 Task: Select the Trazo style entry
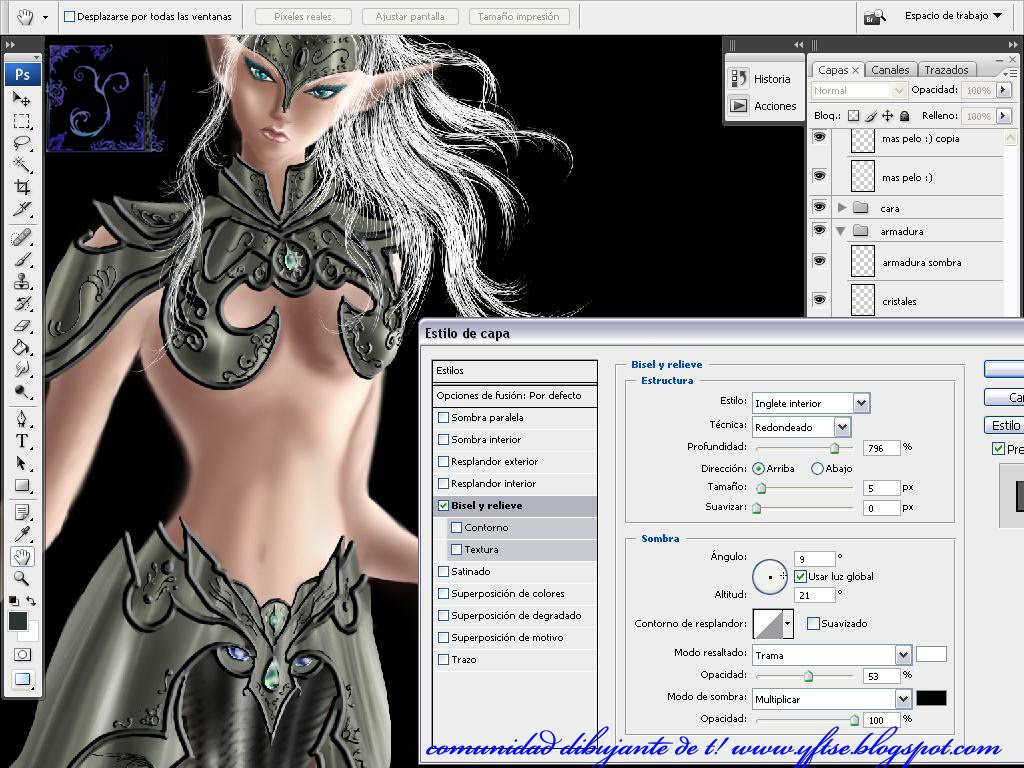click(515, 660)
